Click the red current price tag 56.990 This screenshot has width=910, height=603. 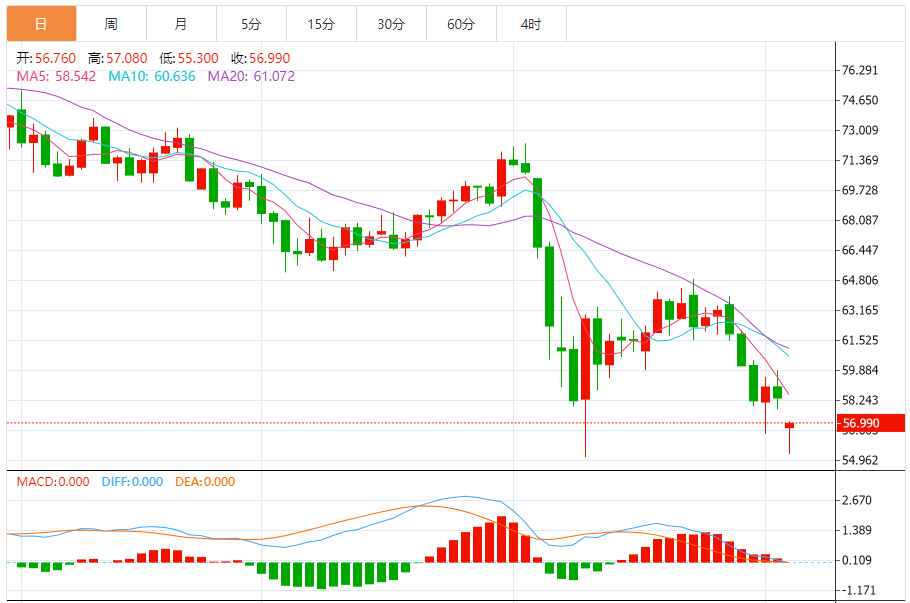(x=871, y=423)
